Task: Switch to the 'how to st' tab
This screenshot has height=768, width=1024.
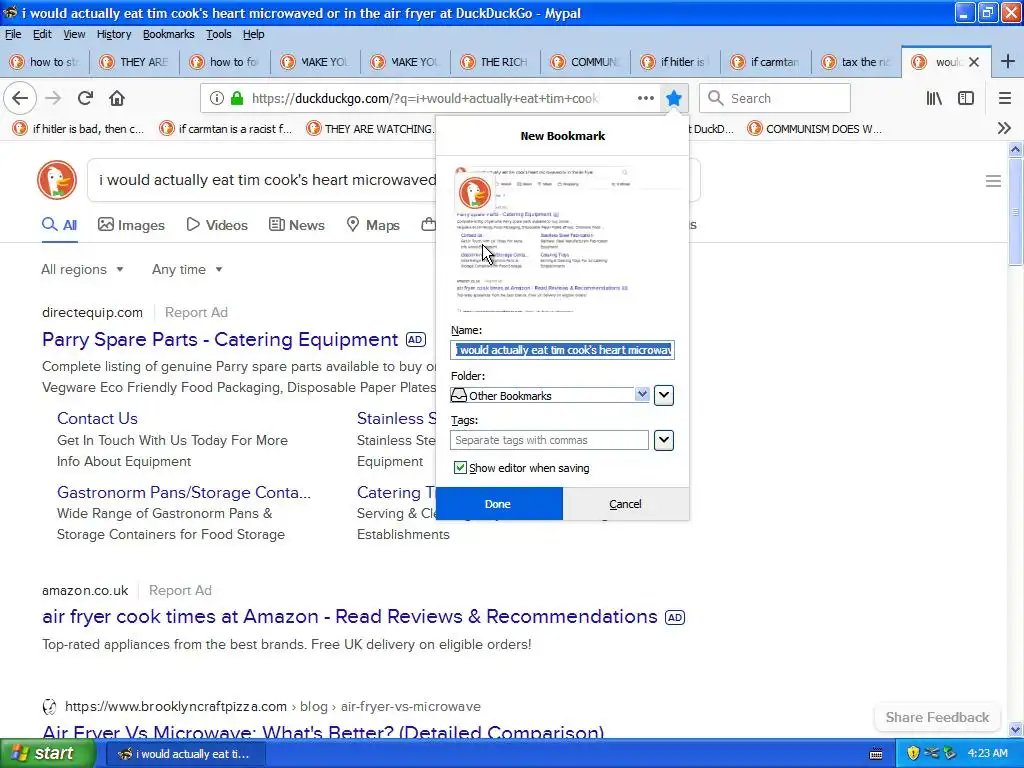Action: [x=46, y=62]
